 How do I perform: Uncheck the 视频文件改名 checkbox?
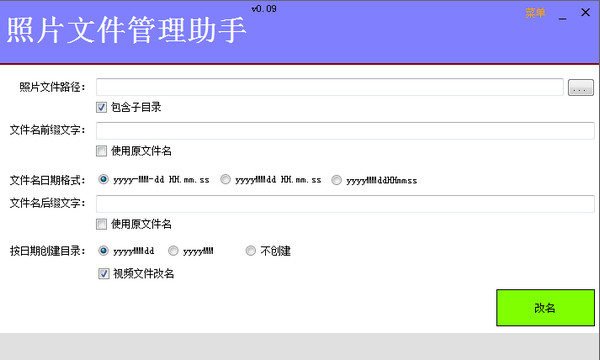[104, 274]
